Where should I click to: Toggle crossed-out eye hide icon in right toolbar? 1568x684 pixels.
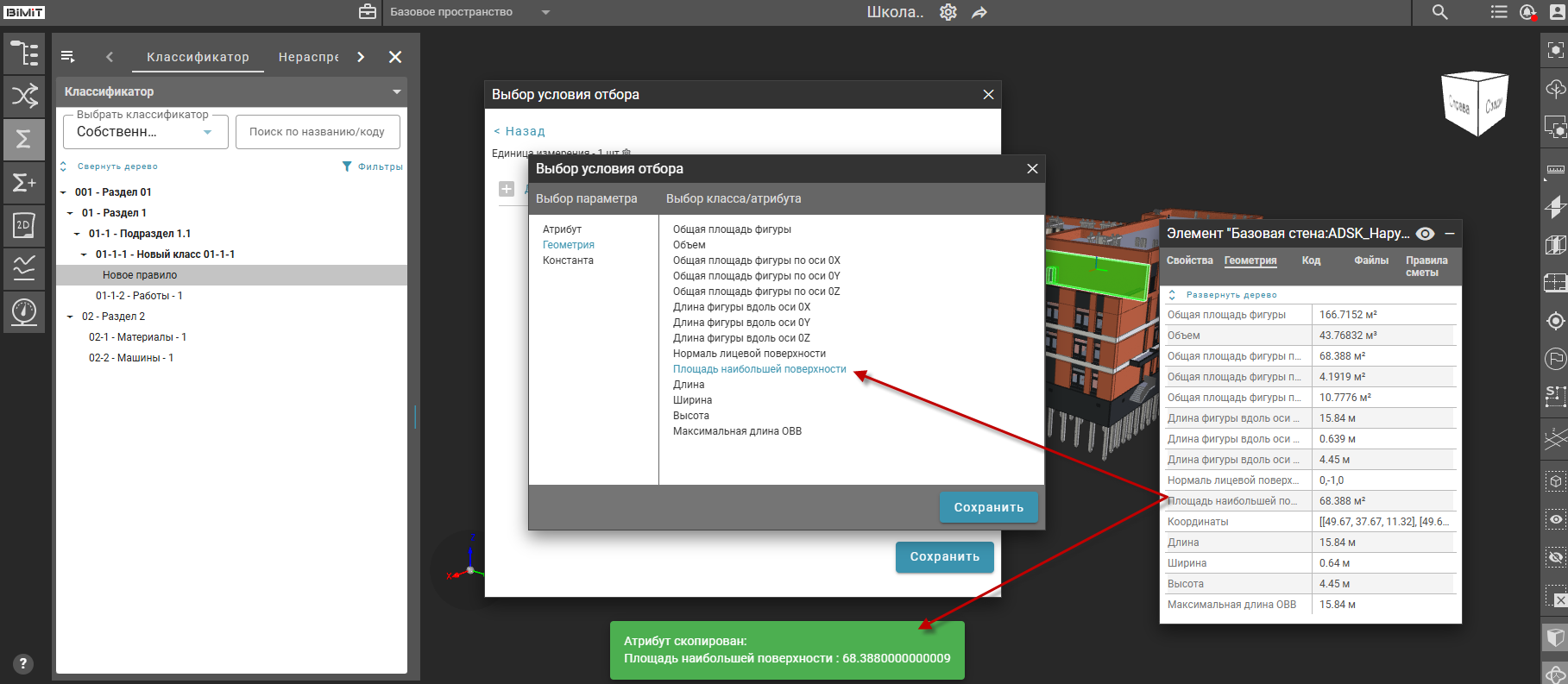pos(1555,558)
